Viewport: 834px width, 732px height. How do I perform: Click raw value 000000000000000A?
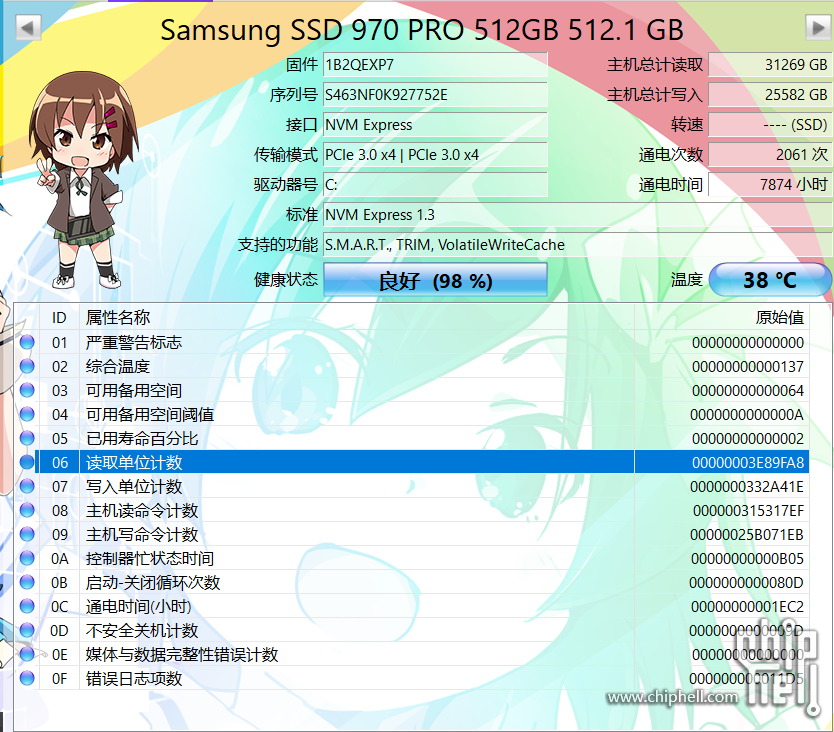click(747, 414)
